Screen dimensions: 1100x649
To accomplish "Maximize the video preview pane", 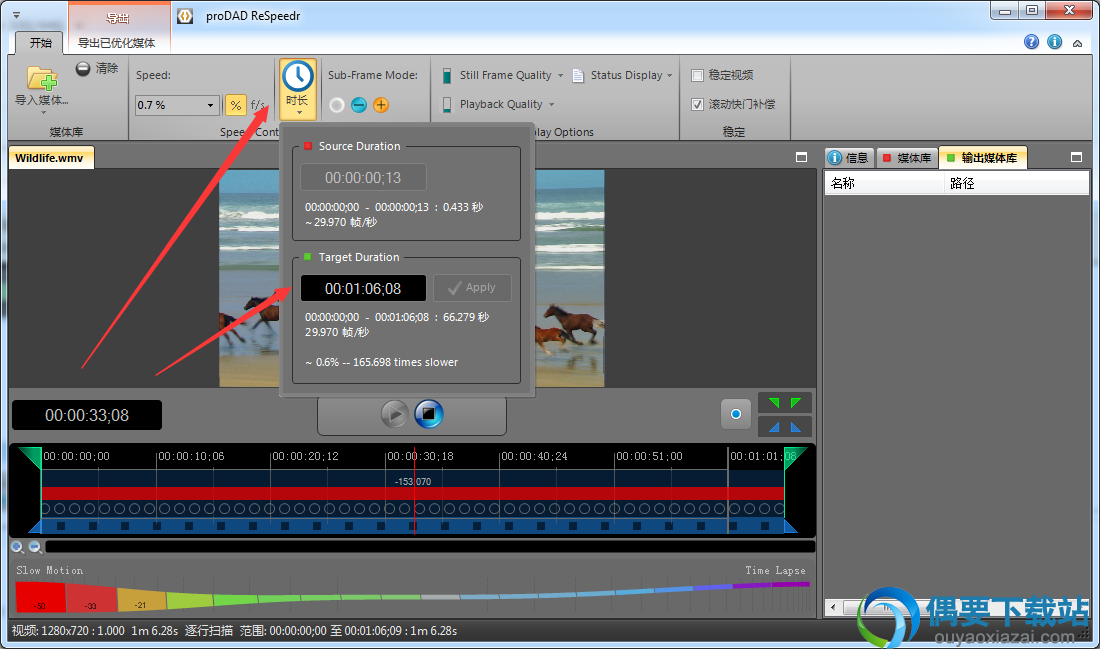I will 802,158.
